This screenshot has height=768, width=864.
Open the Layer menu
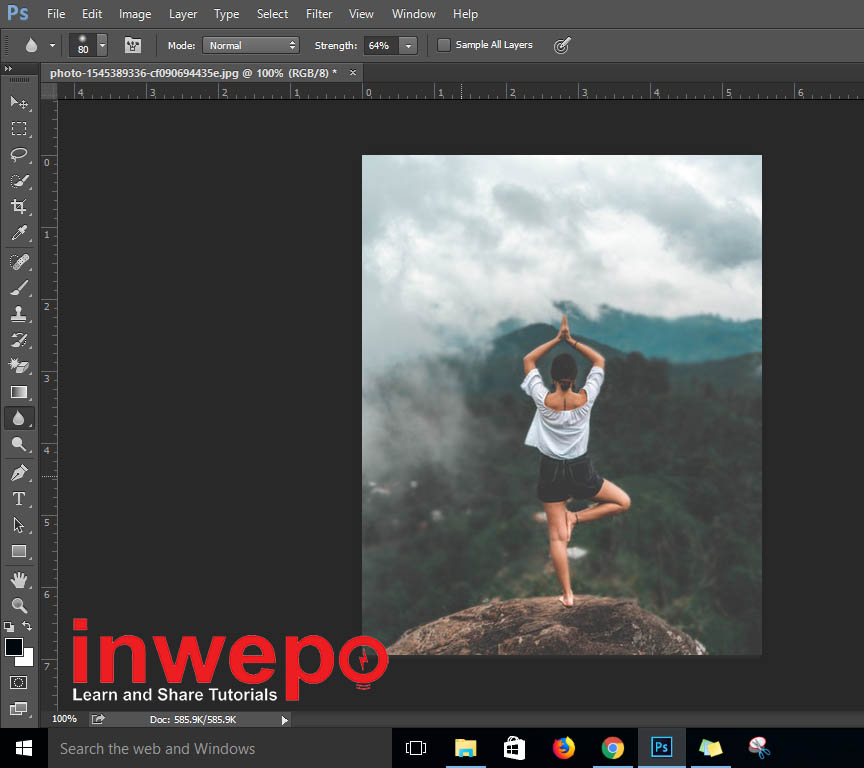click(x=183, y=14)
